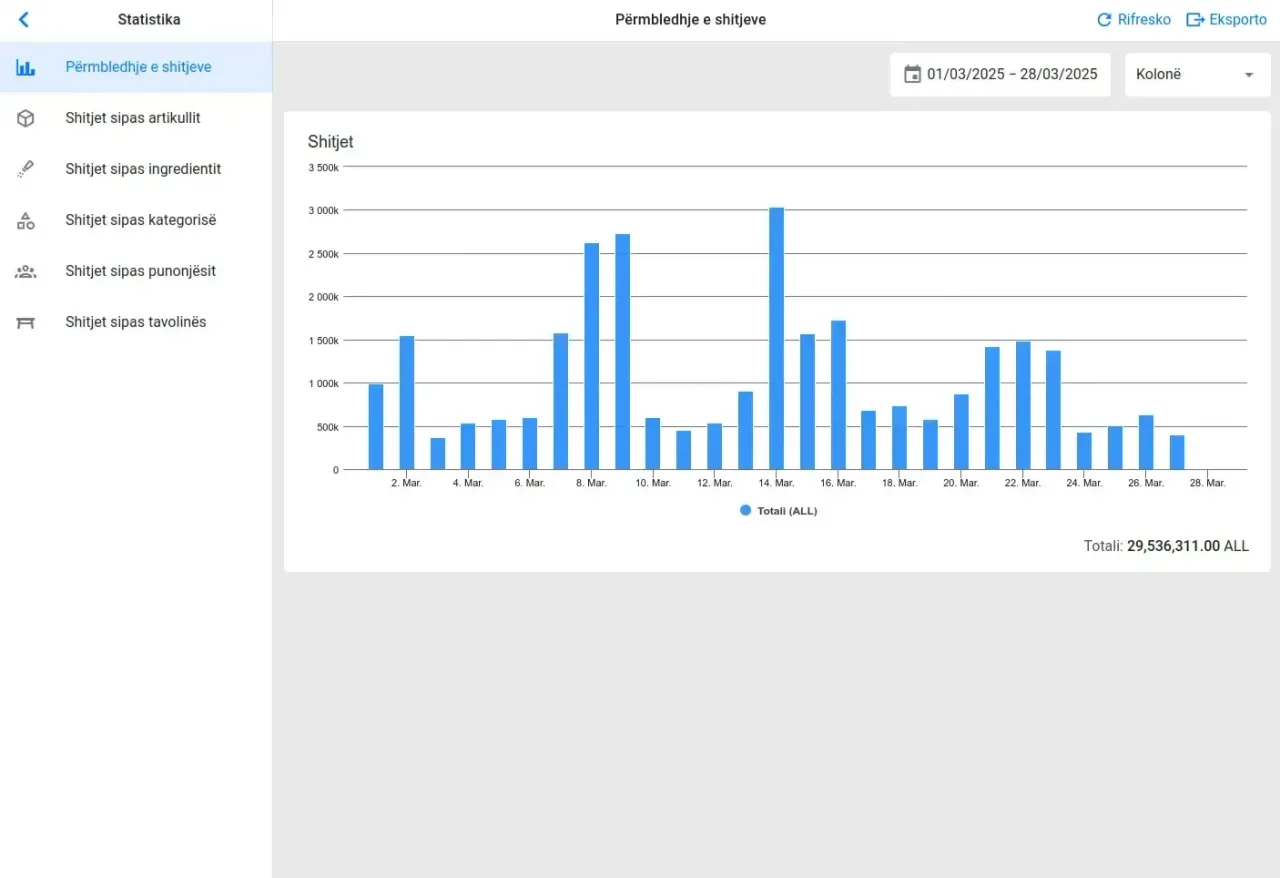This screenshot has width=1280, height=878.
Task: Open Shitjet sipas punonjësit report
Action: [136, 271]
